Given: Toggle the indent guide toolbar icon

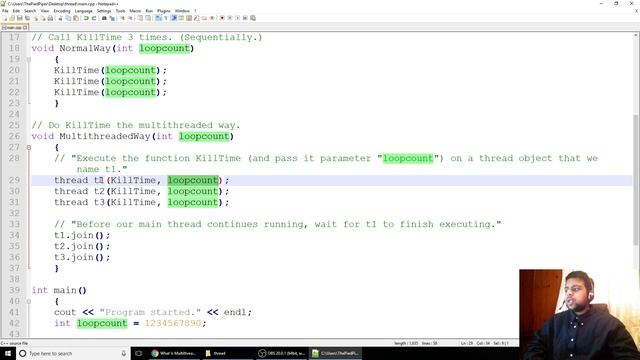Looking at the screenshot, I should click(173, 18).
